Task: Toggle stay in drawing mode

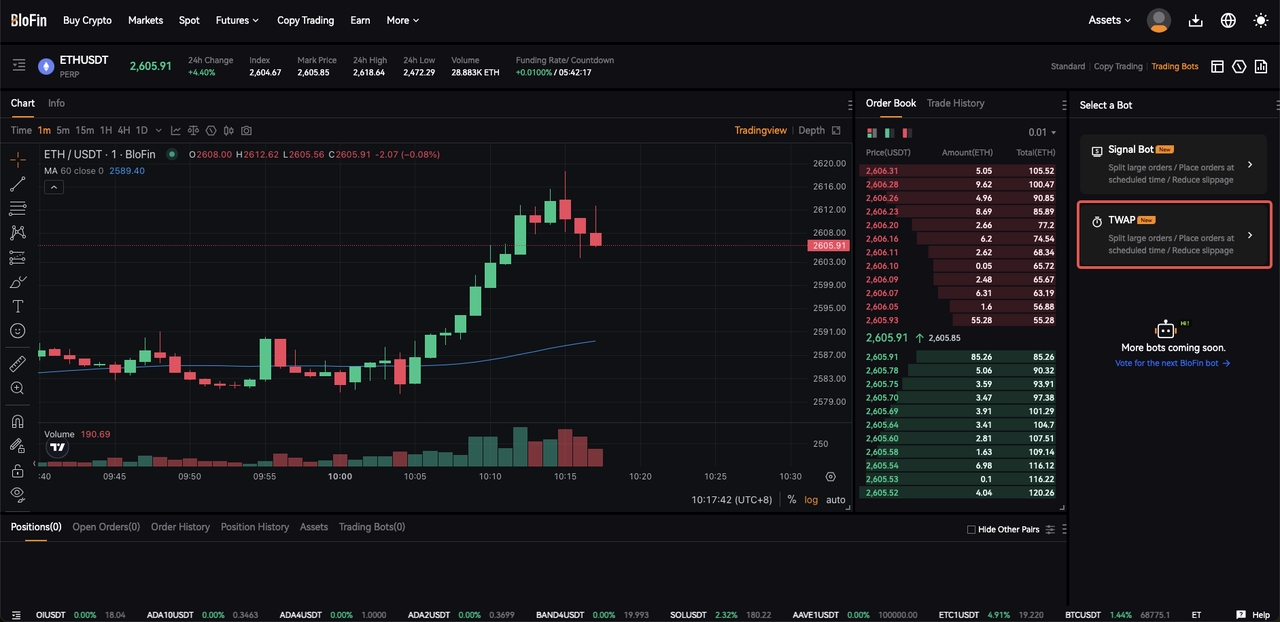Action: pyautogui.click(x=18, y=445)
